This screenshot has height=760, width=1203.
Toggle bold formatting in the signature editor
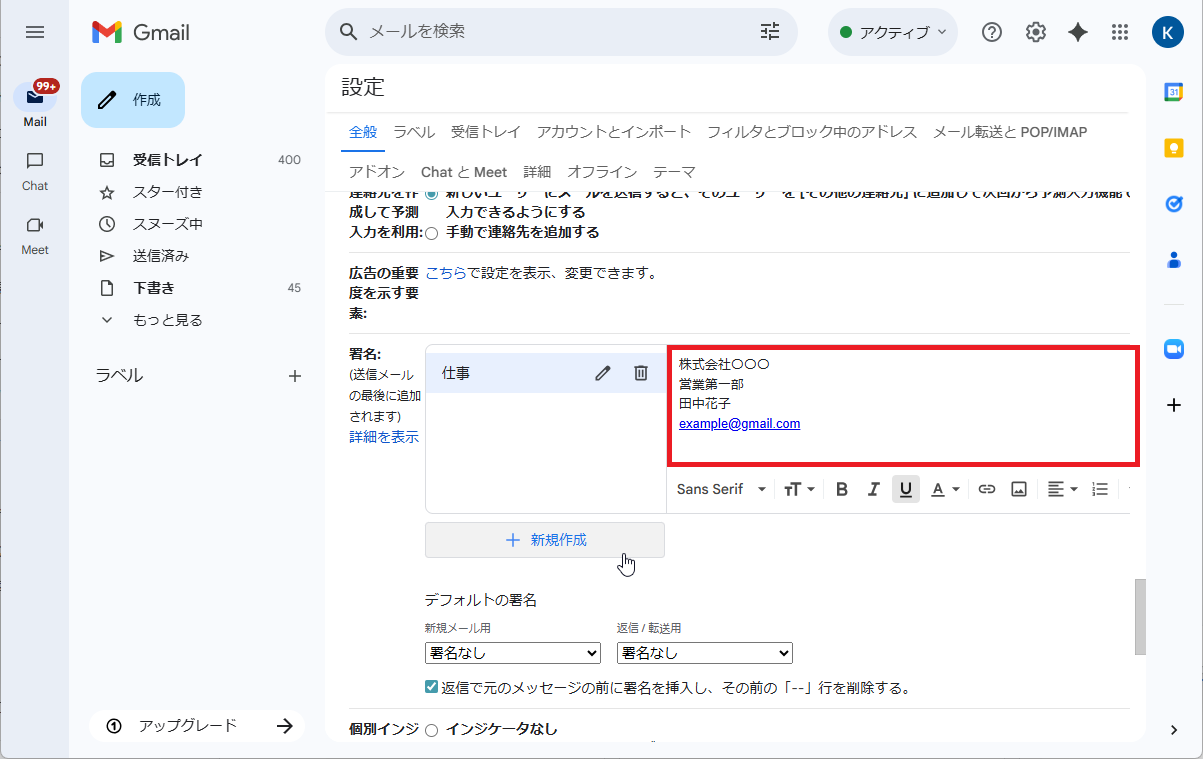[841, 489]
